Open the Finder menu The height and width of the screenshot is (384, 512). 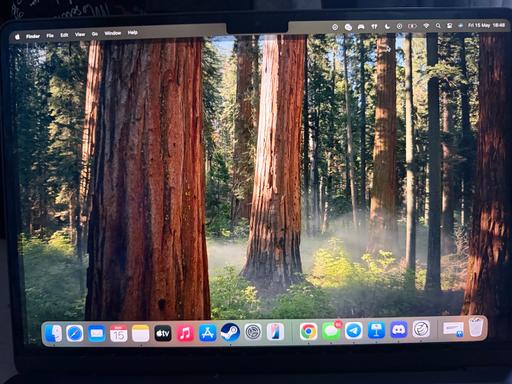[33, 36]
